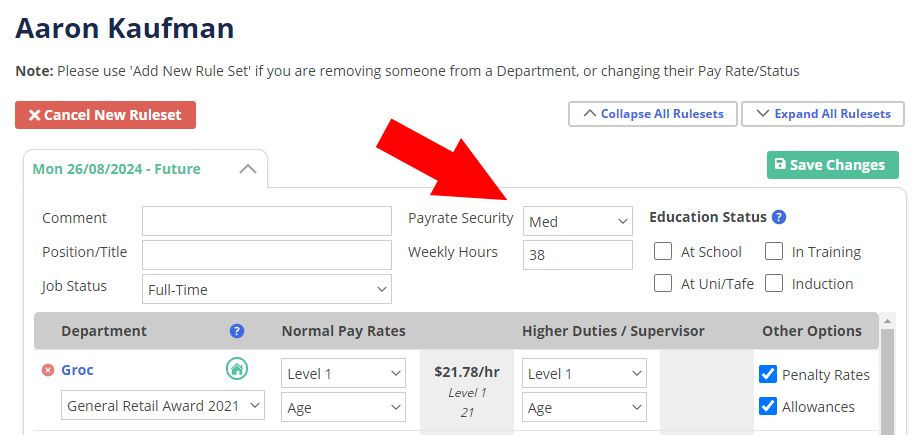Click the Education Status help icon

click(779, 217)
